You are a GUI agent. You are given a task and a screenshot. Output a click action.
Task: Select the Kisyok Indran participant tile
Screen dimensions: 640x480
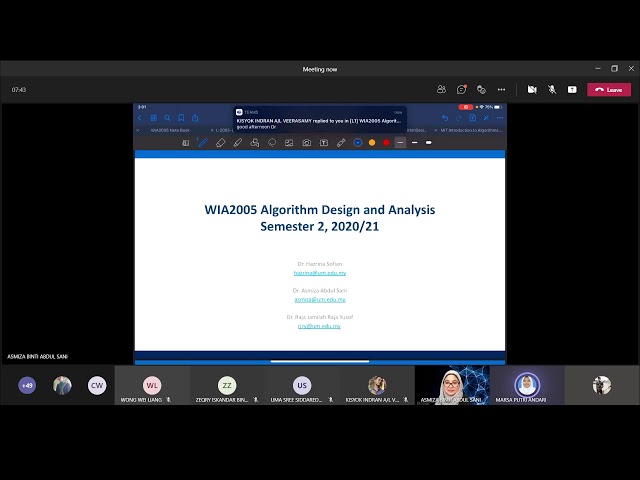[x=377, y=385]
